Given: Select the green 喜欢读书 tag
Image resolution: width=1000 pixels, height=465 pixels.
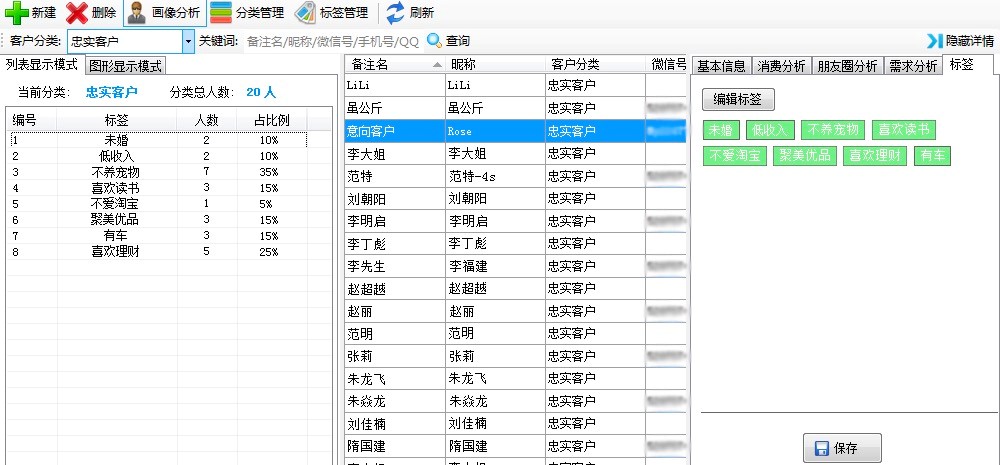Looking at the screenshot, I should (903, 129).
